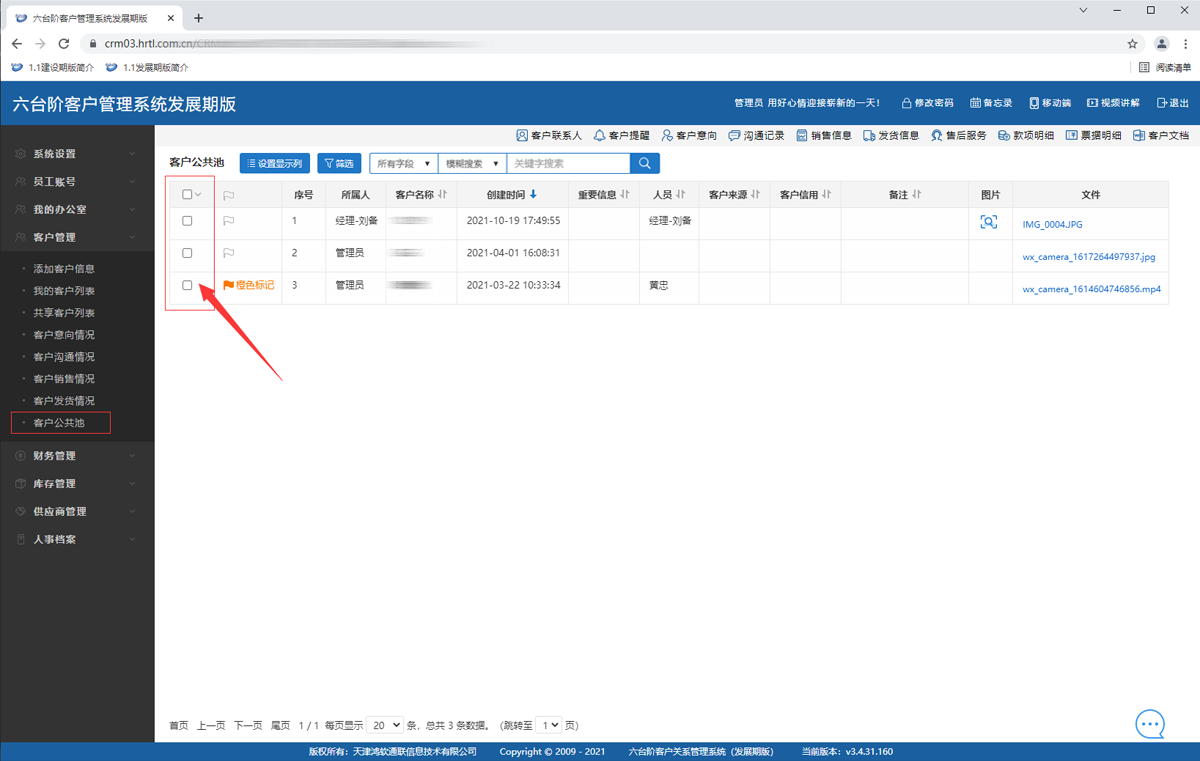1200x761 pixels.
Task: Click the 设置显示列 button
Action: (x=275, y=163)
